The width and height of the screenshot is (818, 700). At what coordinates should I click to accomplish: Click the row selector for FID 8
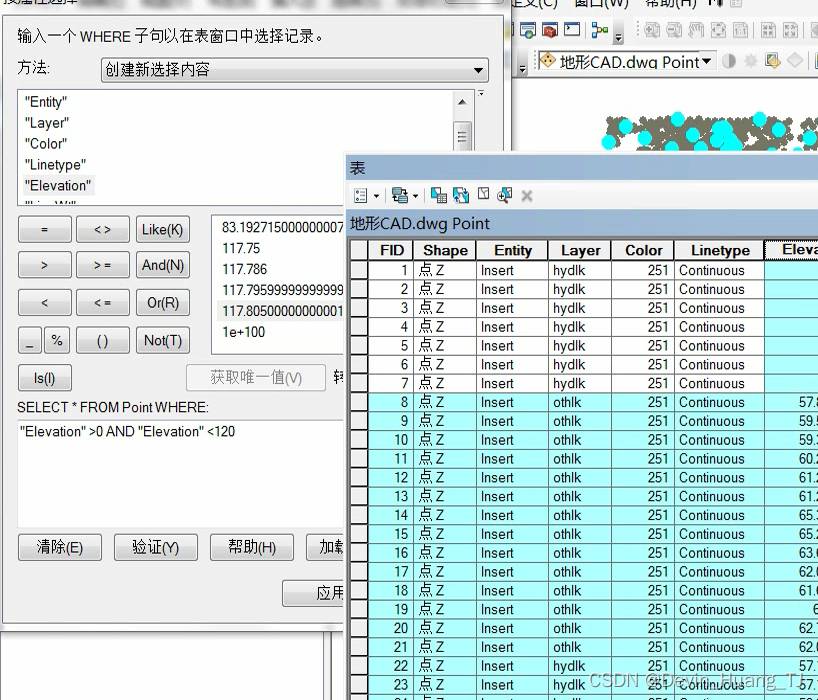pyautogui.click(x=359, y=402)
